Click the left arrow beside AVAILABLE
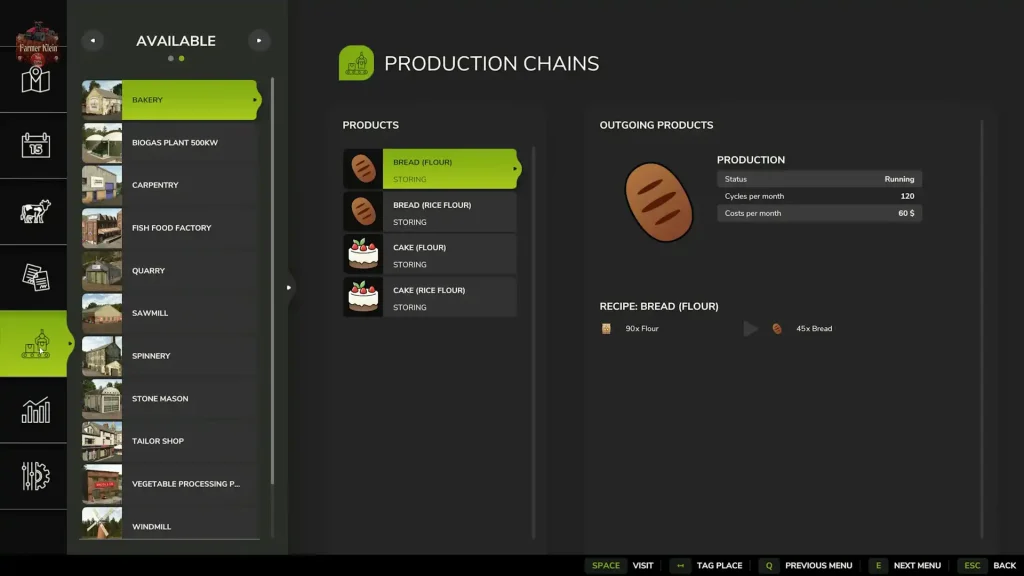The image size is (1024, 576). tap(93, 40)
